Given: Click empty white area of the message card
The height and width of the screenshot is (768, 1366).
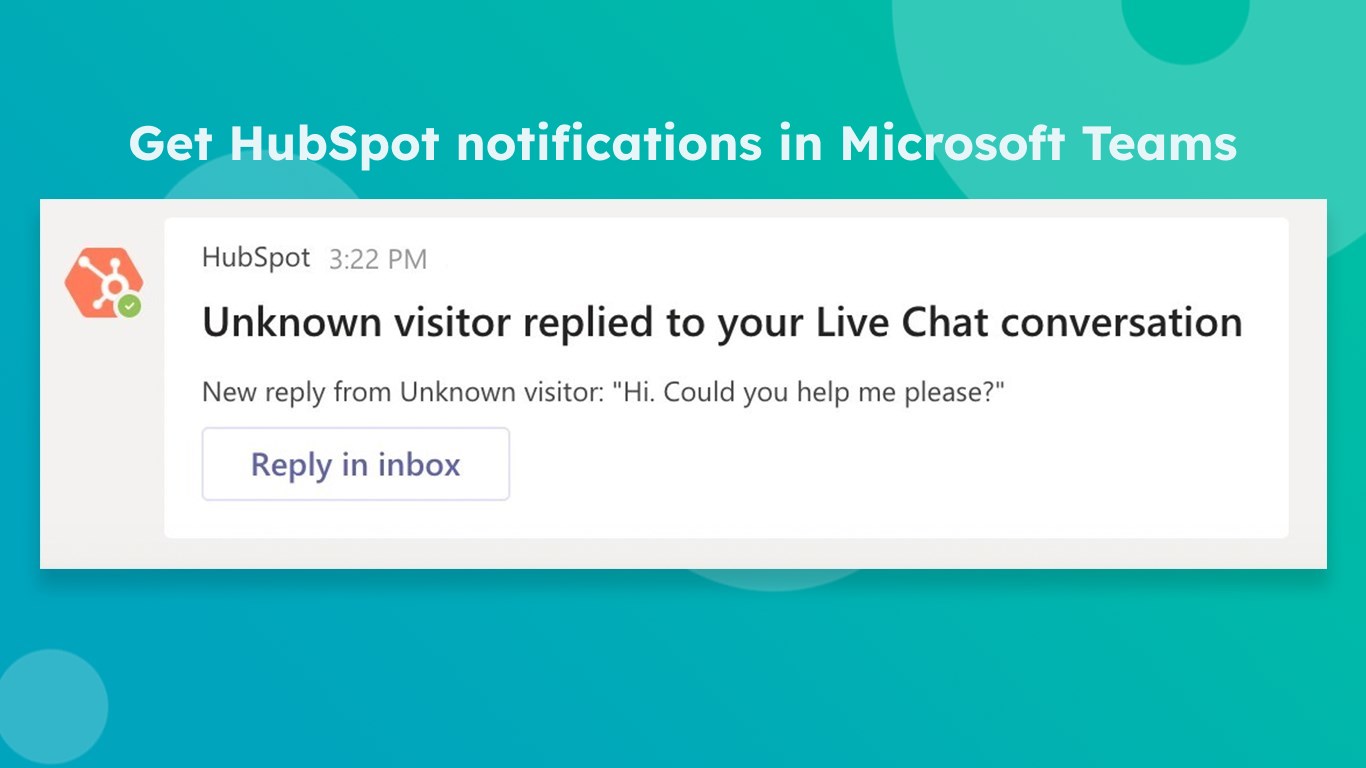Looking at the screenshot, I should 900,470.
